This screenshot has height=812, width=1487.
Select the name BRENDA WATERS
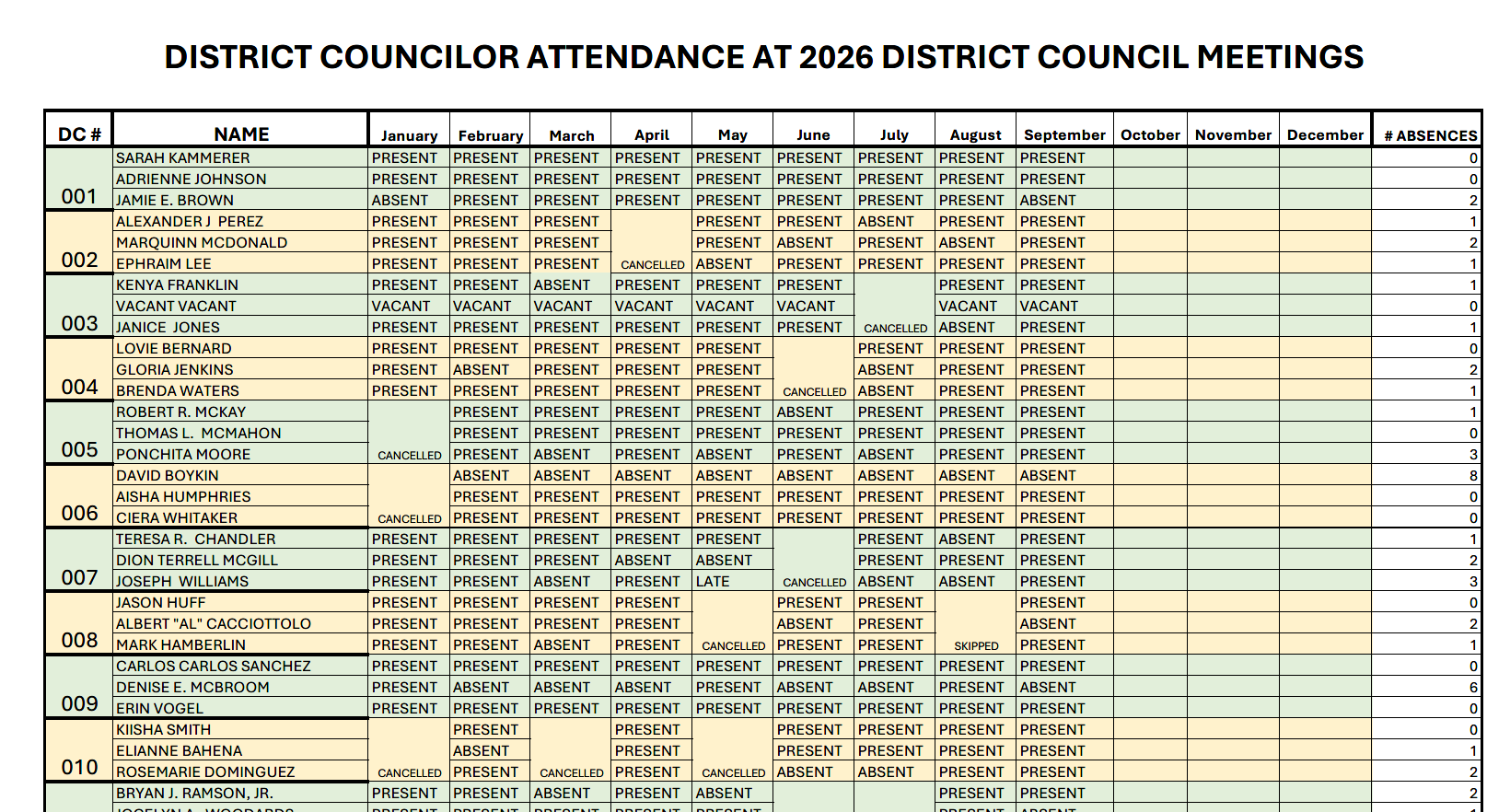(x=177, y=391)
